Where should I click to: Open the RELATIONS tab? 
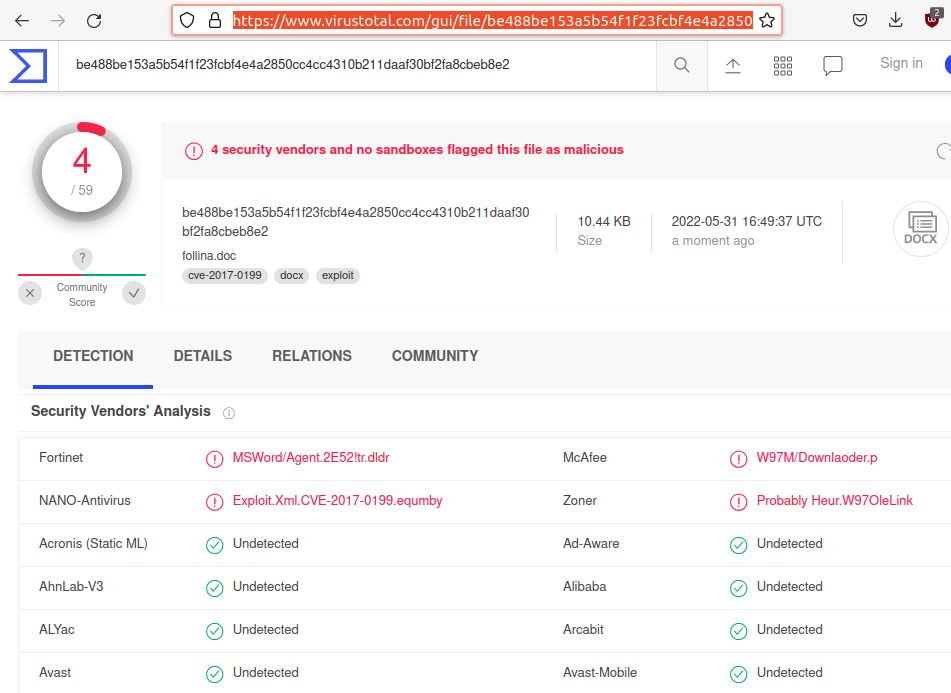[x=312, y=356]
